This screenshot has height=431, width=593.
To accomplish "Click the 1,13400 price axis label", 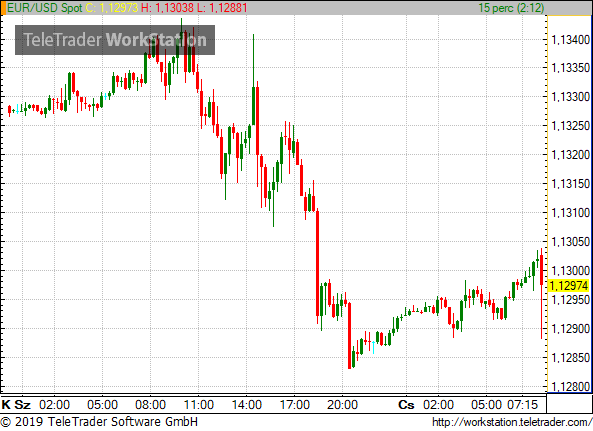I will pyautogui.click(x=570, y=39).
